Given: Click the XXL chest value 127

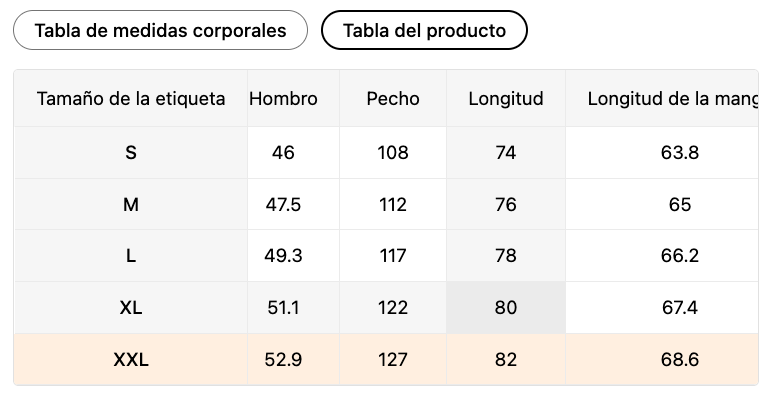Looking at the screenshot, I should (393, 360).
